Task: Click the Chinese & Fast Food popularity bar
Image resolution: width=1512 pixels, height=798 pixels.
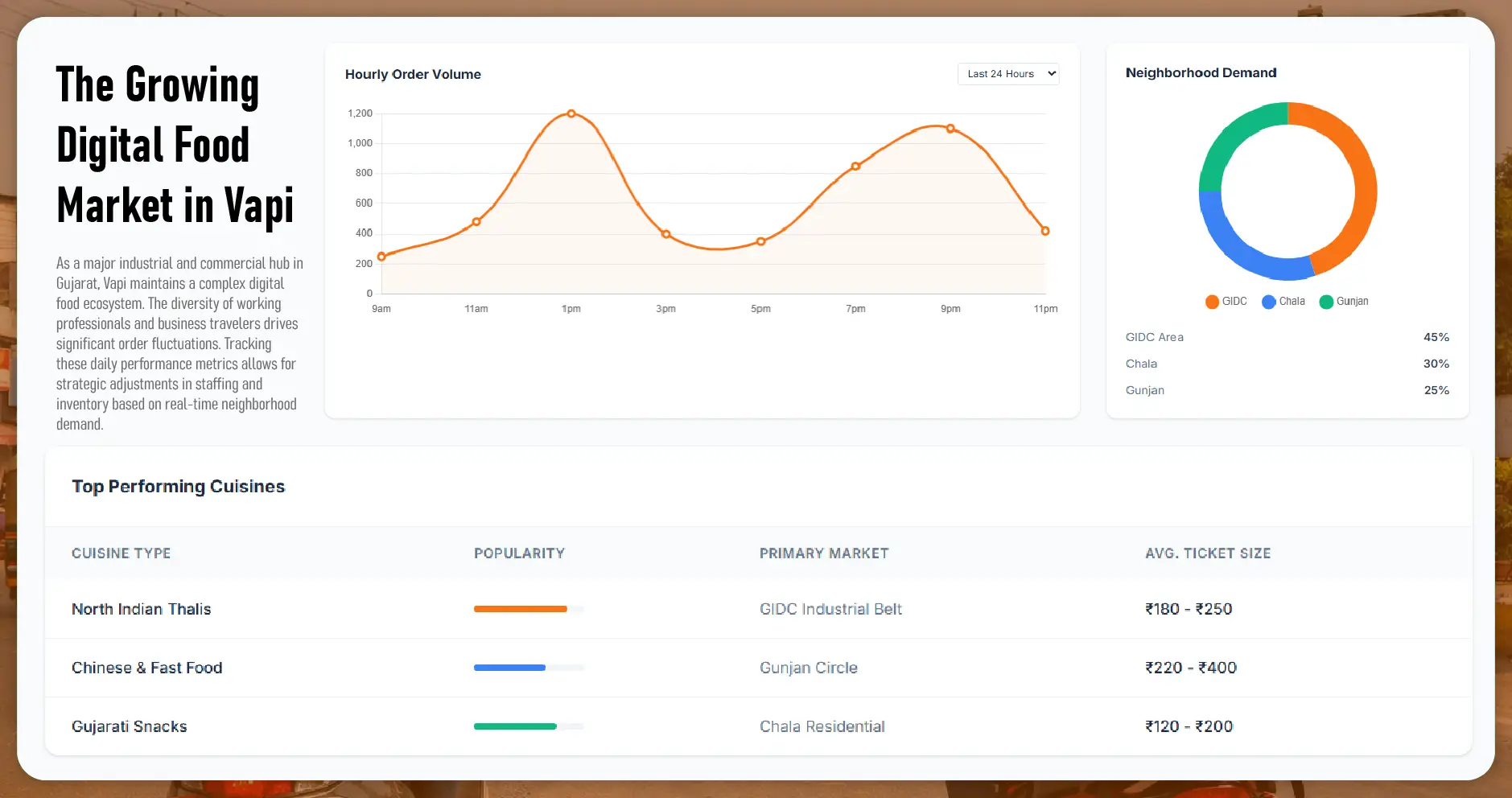Action: click(x=509, y=668)
